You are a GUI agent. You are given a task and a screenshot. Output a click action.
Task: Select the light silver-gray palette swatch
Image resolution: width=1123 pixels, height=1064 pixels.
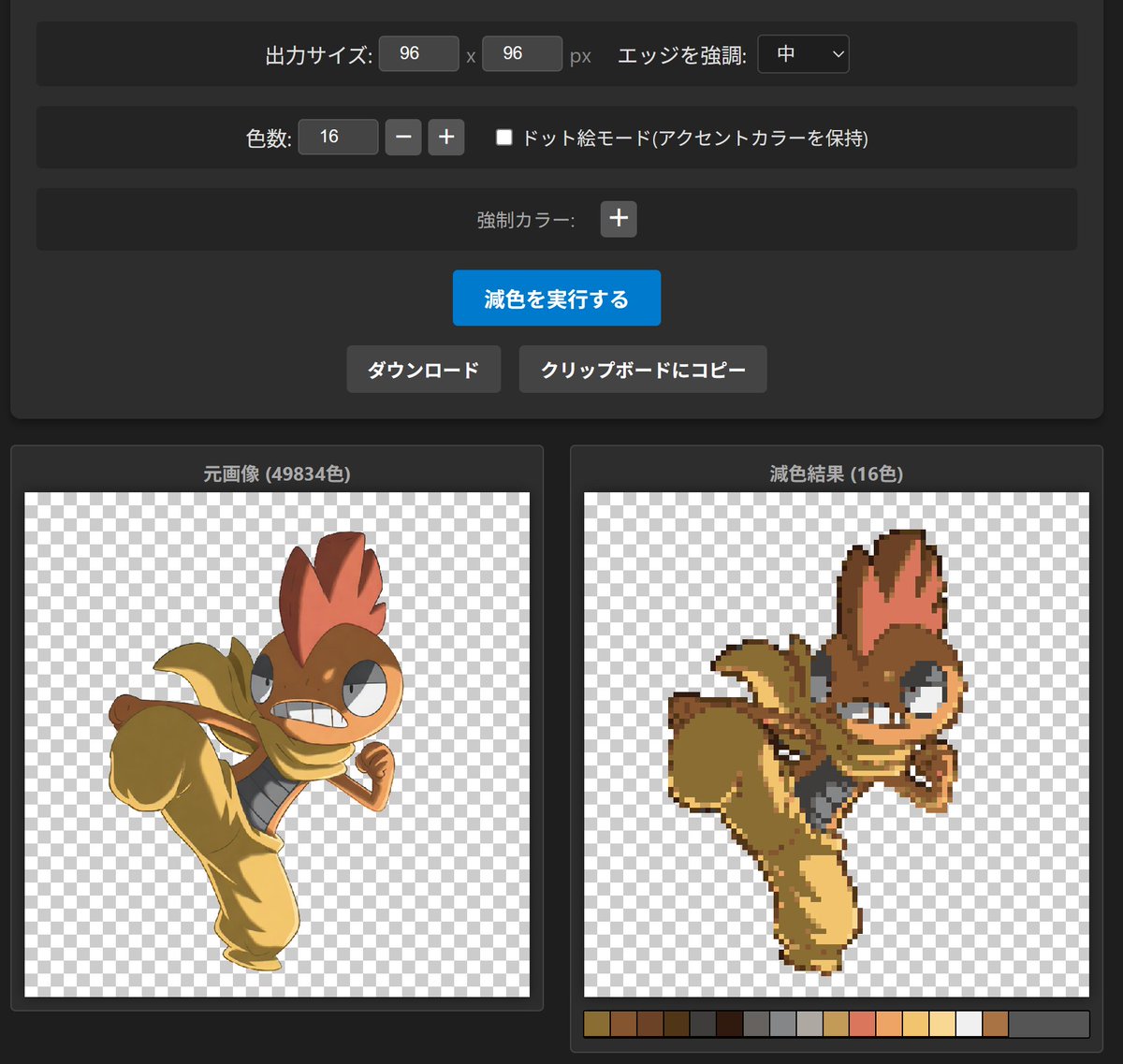pos(809,1024)
